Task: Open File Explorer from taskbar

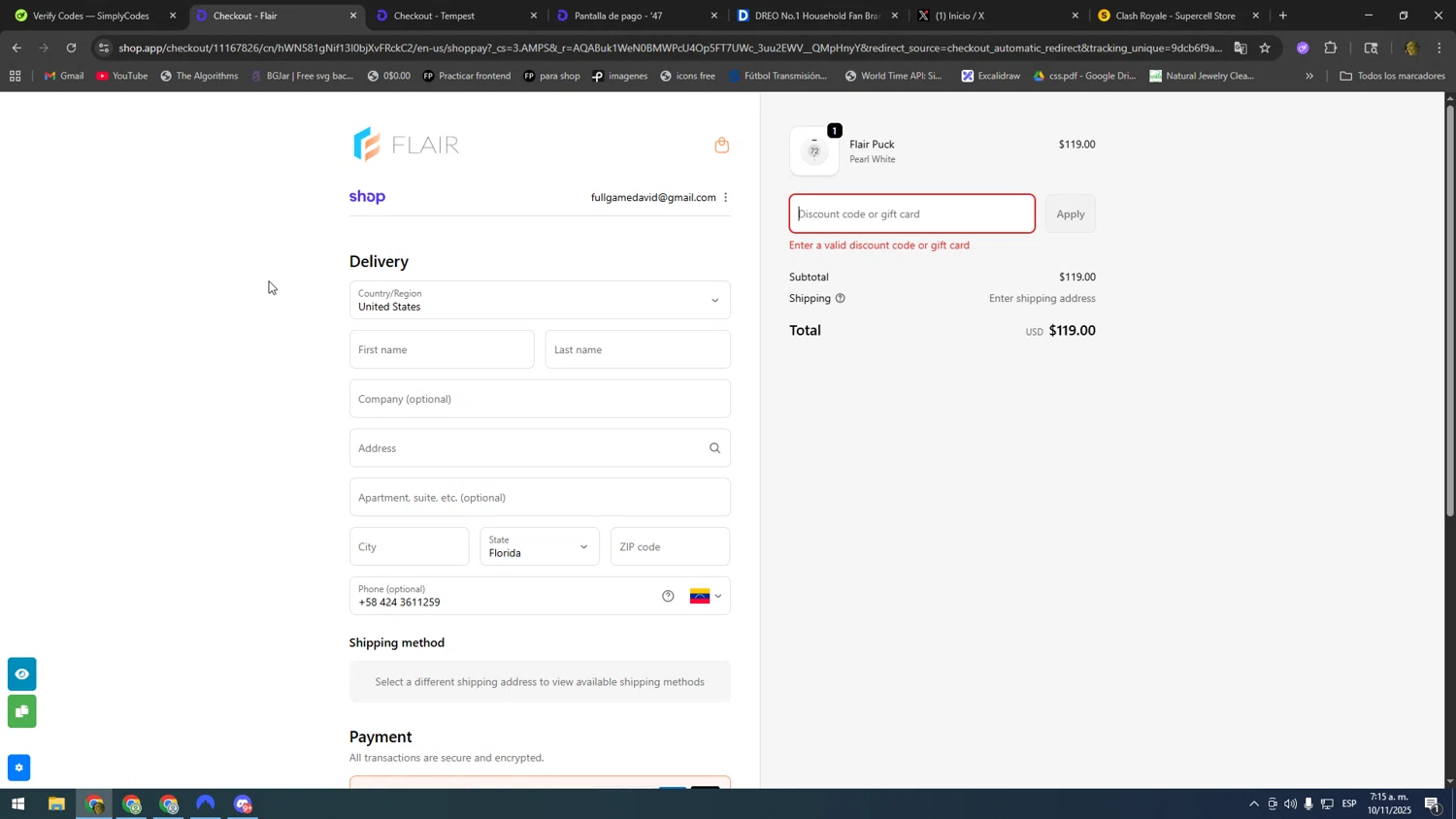Action: (56, 804)
